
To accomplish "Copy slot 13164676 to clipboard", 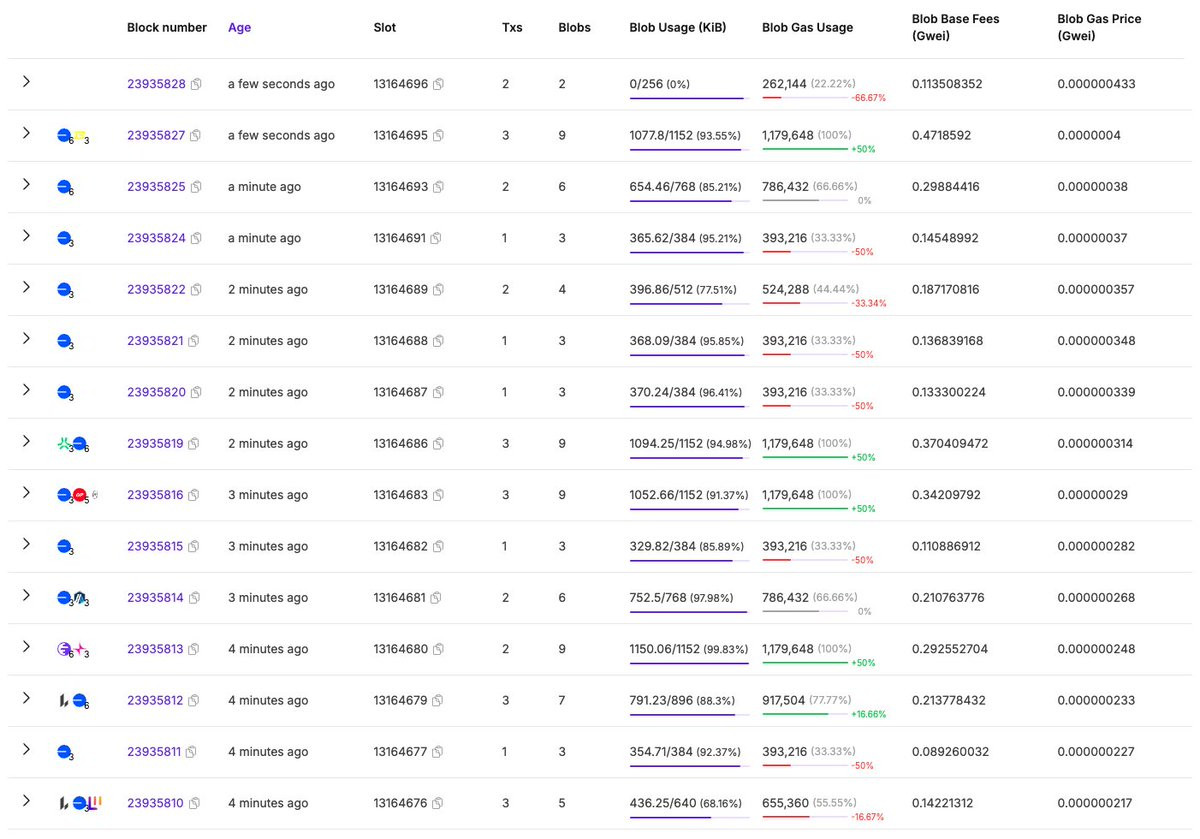I will 438,804.
